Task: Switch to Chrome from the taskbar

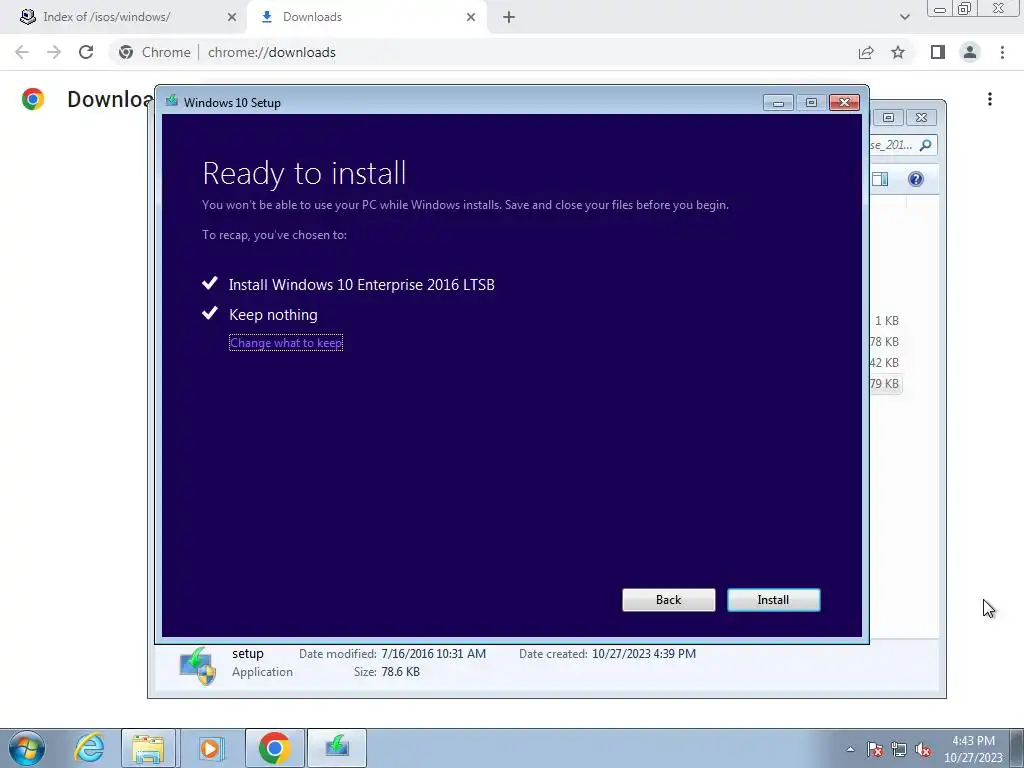Action: pos(274,748)
